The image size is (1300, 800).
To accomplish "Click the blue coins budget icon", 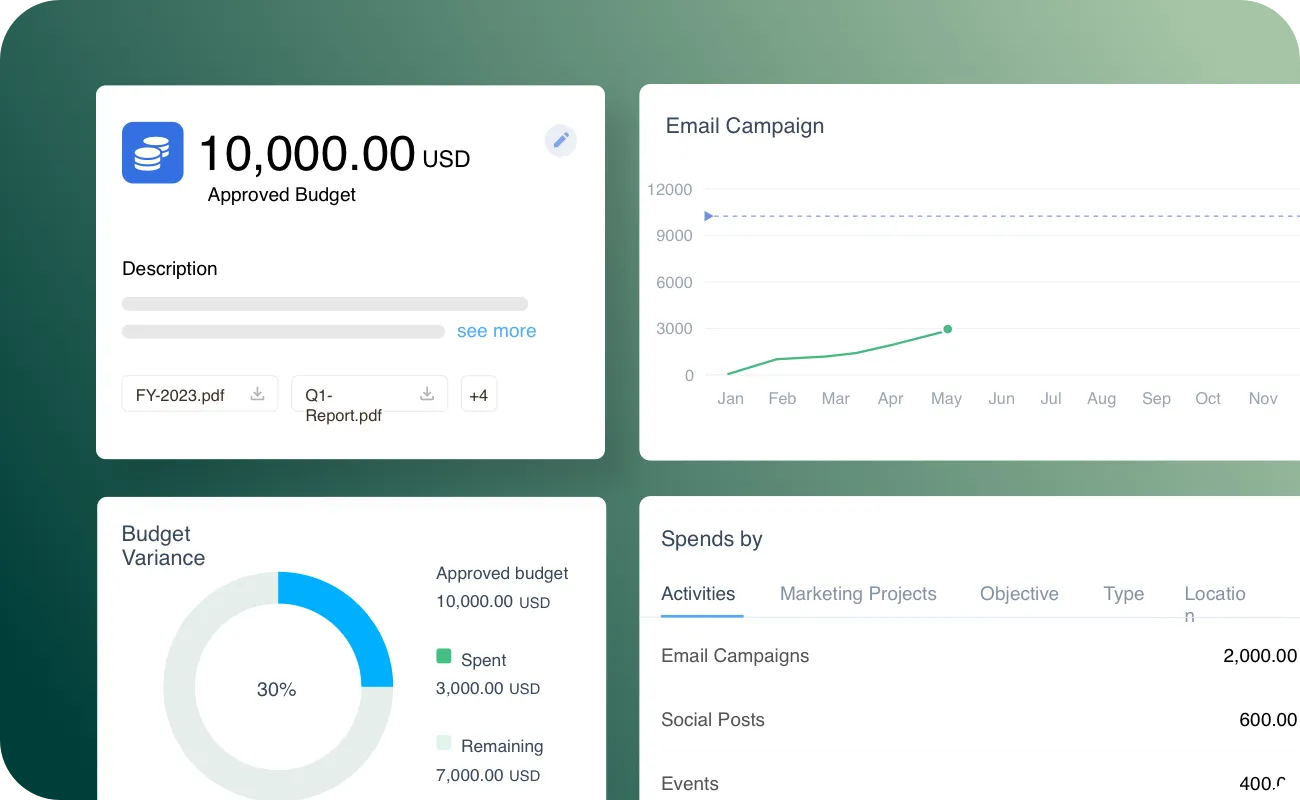I will pyautogui.click(x=152, y=153).
